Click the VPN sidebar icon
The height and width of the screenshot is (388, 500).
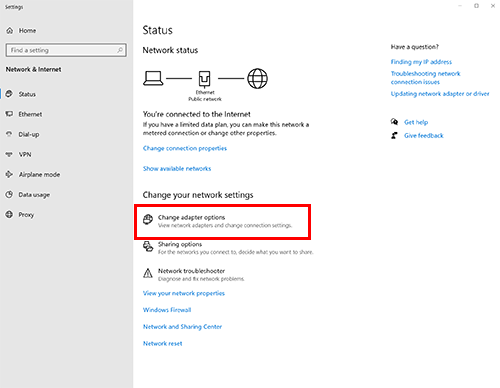pos(9,154)
